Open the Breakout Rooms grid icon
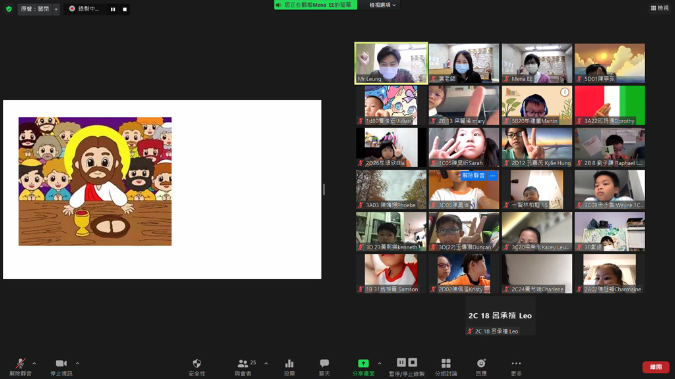 (x=446, y=367)
